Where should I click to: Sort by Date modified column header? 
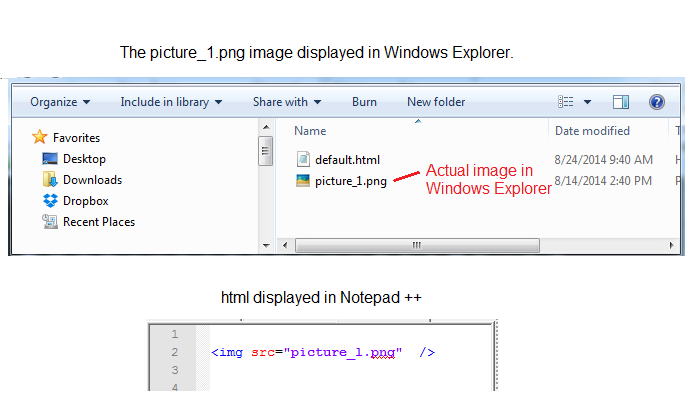coord(592,131)
